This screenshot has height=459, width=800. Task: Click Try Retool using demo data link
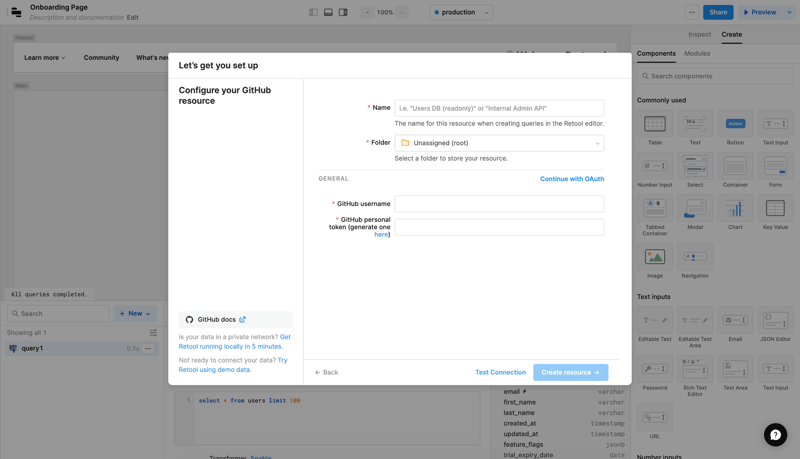click(233, 365)
